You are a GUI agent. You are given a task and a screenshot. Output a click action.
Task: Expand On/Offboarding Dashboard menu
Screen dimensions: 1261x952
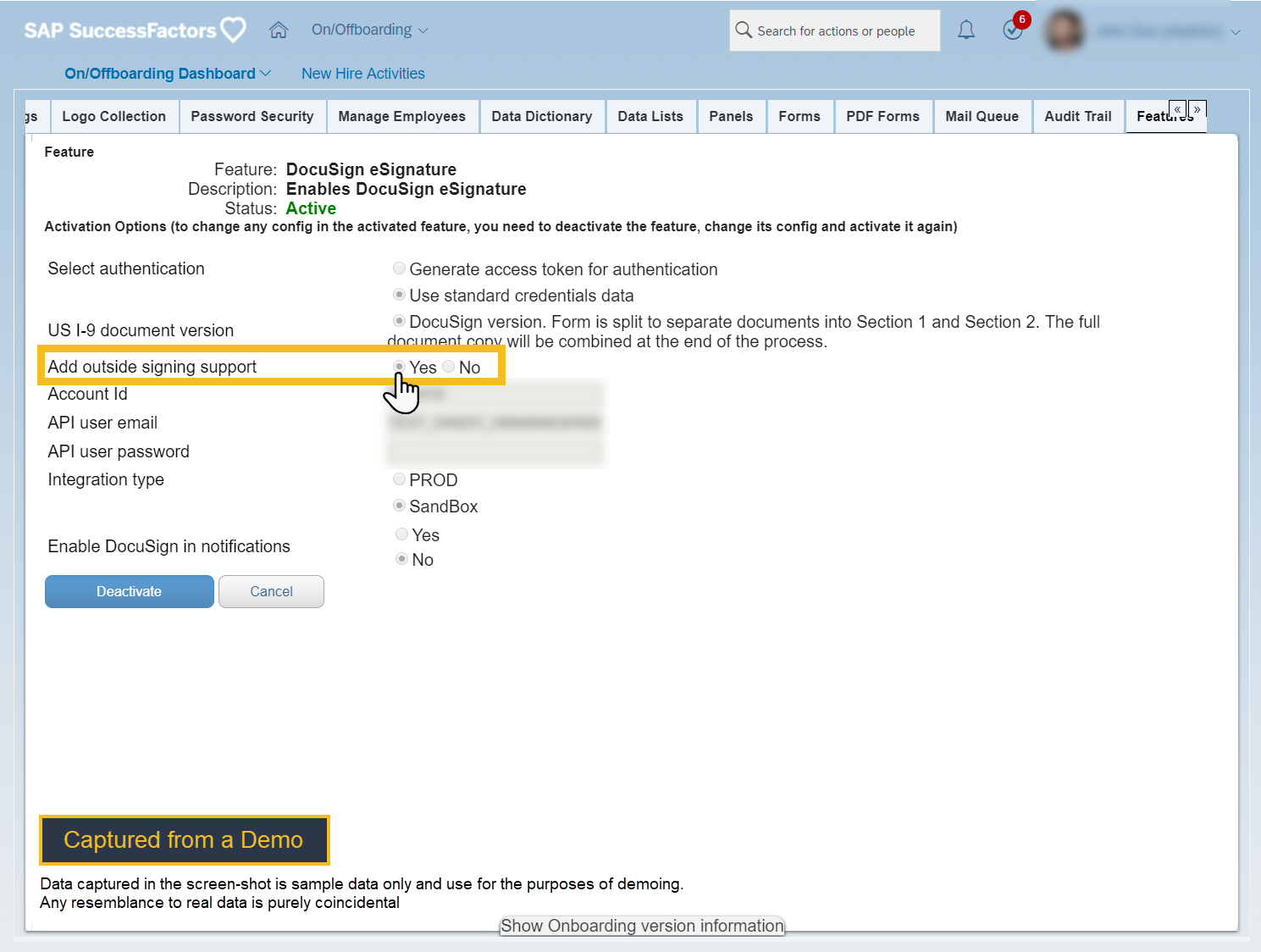[x=168, y=74]
